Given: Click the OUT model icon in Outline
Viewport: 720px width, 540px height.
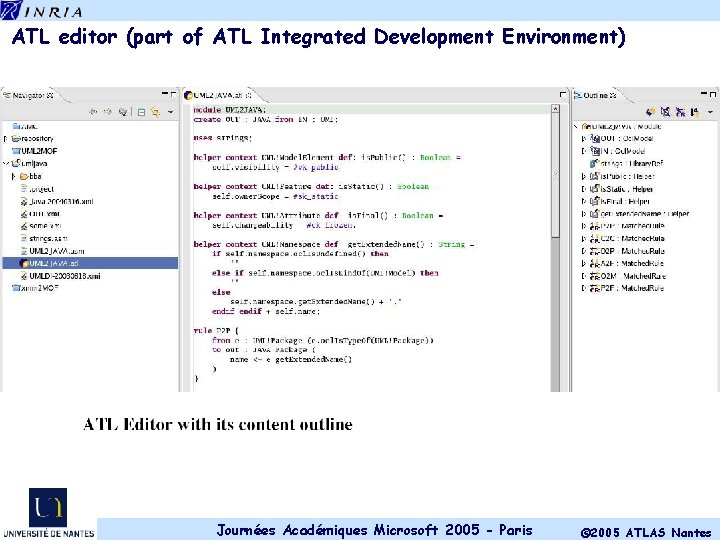Looking at the screenshot, I should 595,138.
